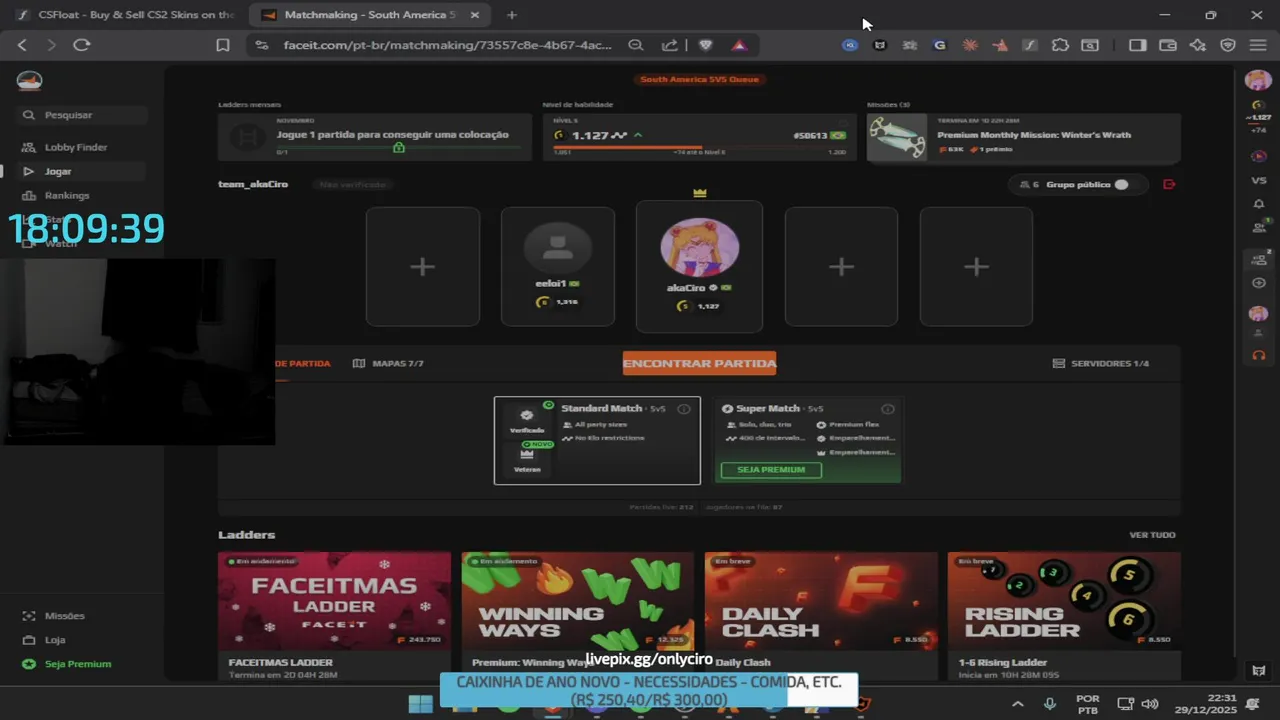Toggle the Verificado match filter
Image resolution: width=1280 pixels, height=720 pixels.
point(527,420)
